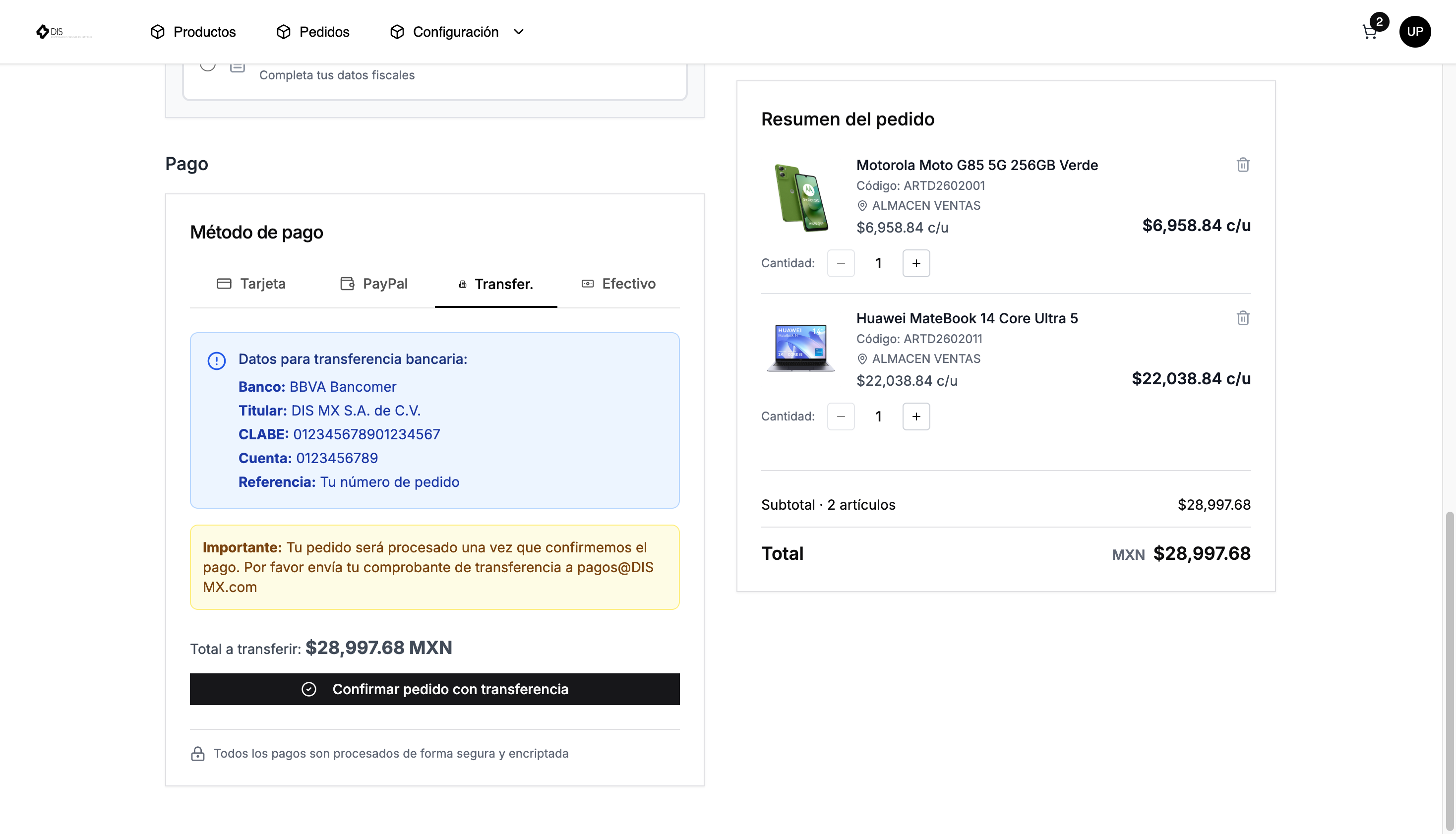Open the Productos menu item

pos(193,32)
